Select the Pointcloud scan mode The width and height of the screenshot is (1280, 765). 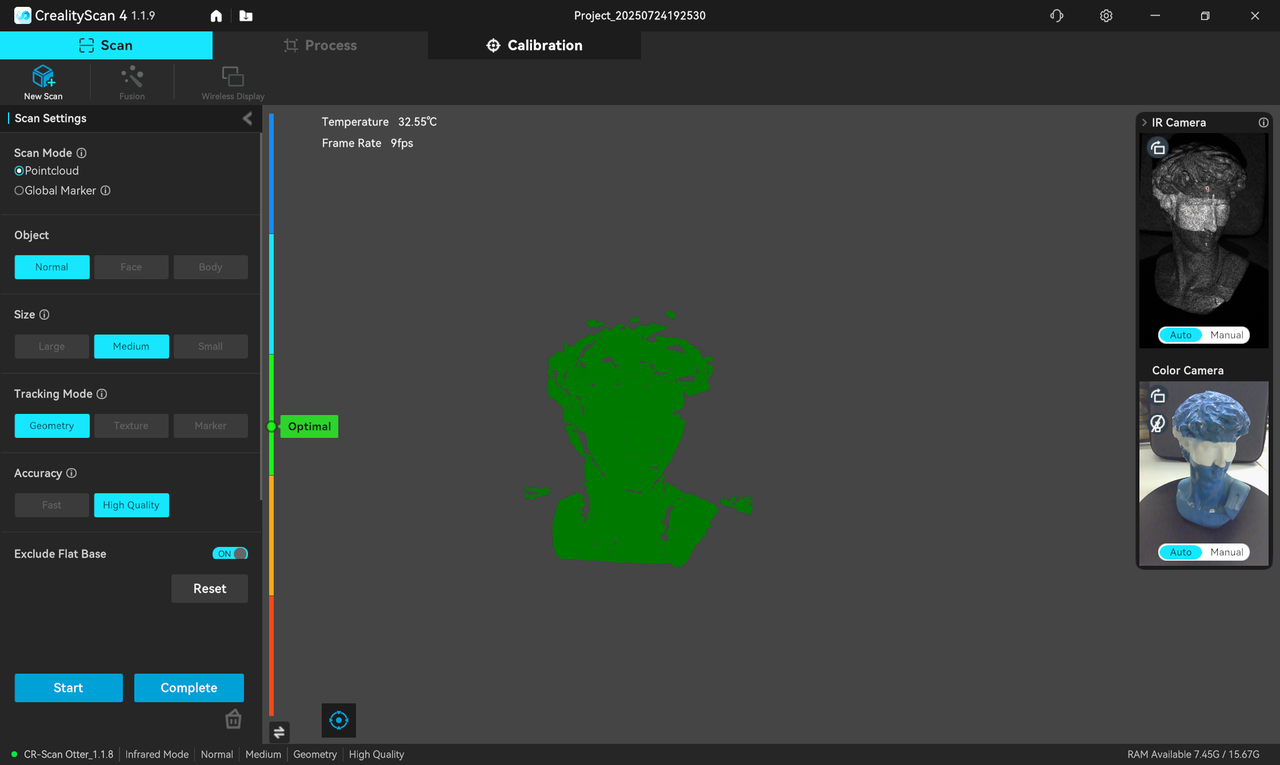[19, 171]
